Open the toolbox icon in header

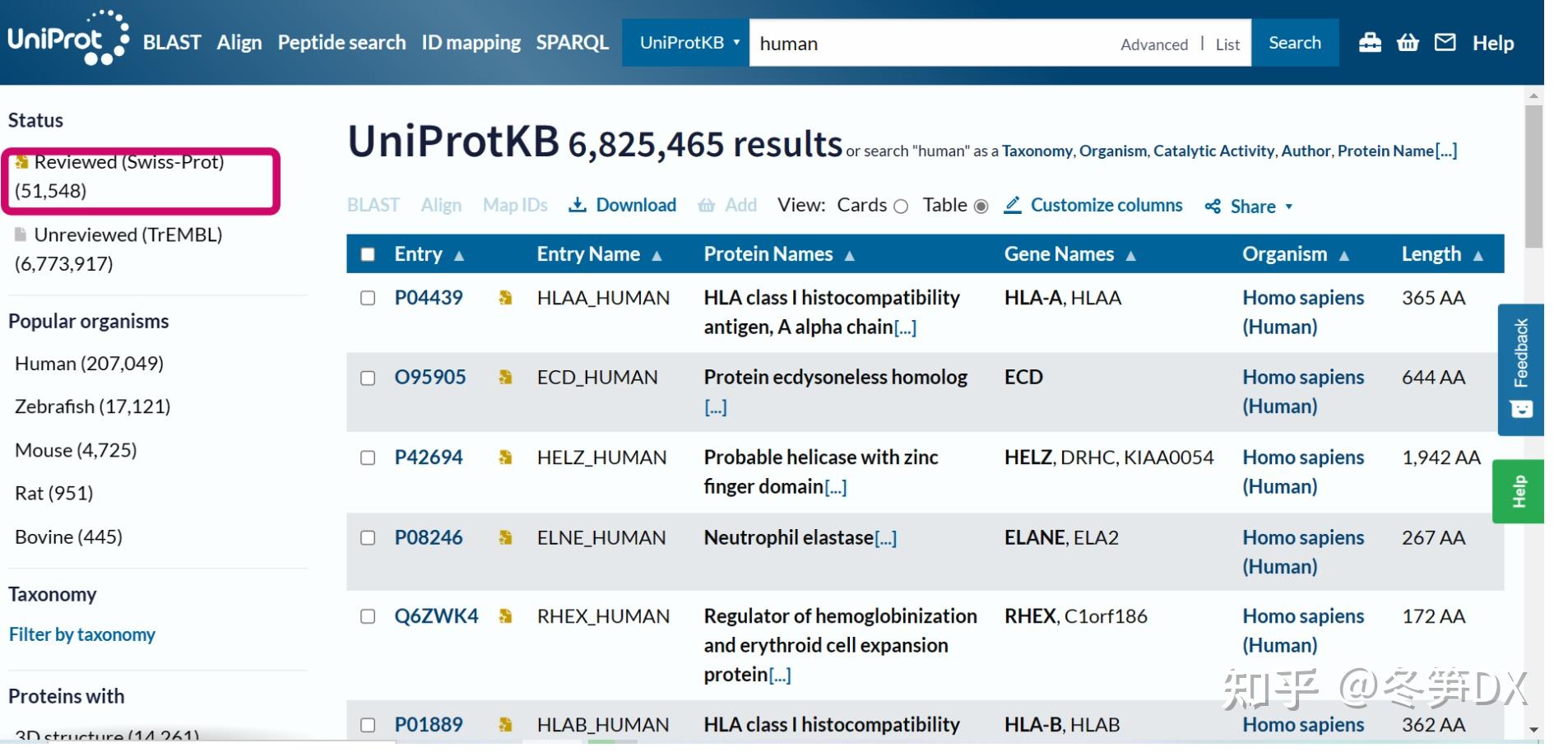tap(1370, 43)
